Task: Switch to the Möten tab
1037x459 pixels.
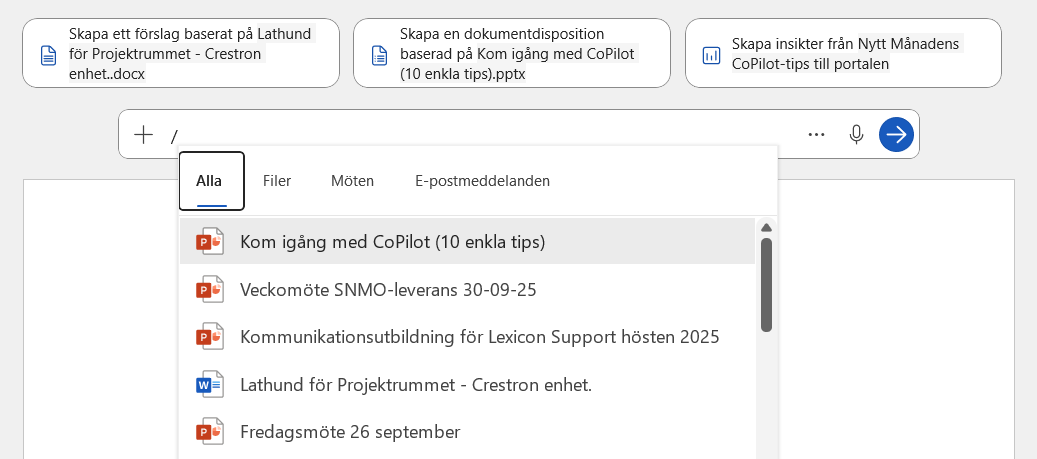Action: (x=352, y=181)
